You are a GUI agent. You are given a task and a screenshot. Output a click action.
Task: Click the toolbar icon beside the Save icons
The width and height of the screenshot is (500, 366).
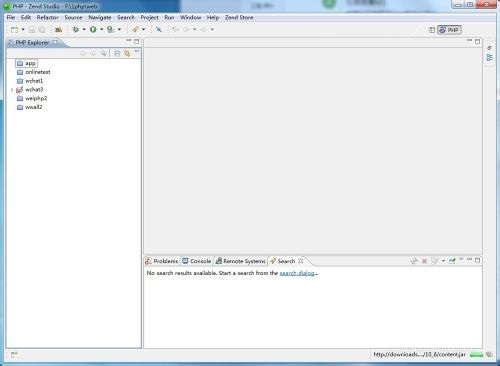[x=58, y=30]
